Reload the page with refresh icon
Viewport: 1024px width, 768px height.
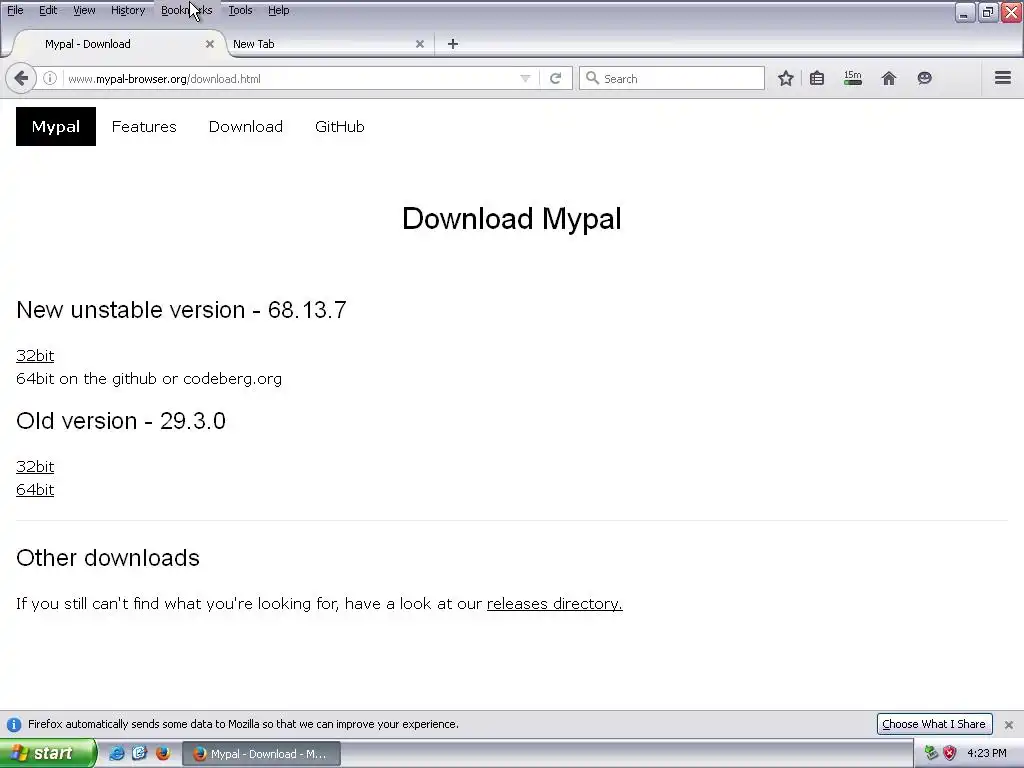pos(556,78)
